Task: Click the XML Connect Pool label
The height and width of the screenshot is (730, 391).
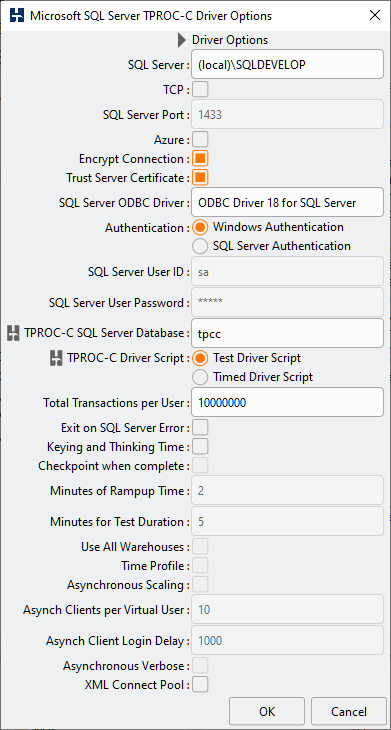Action: [137, 685]
